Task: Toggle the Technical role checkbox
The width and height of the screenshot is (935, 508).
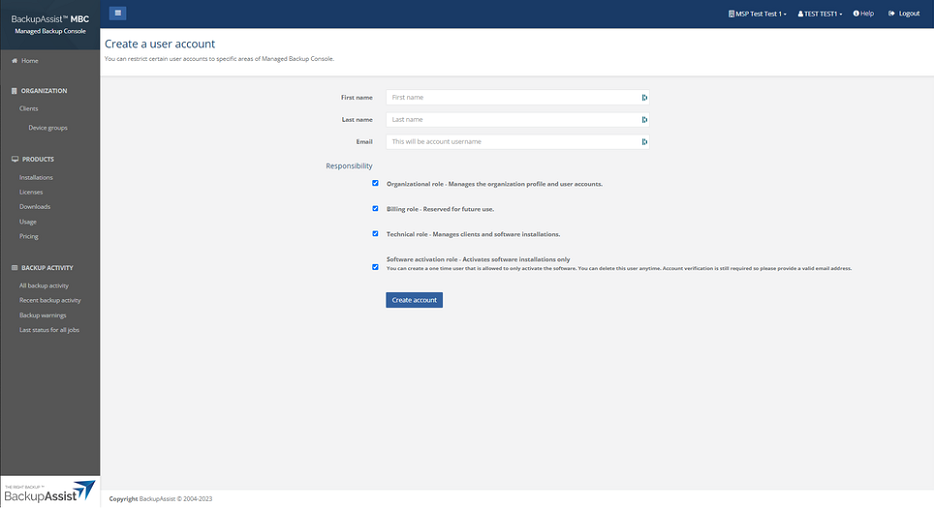Action: [375, 233]
